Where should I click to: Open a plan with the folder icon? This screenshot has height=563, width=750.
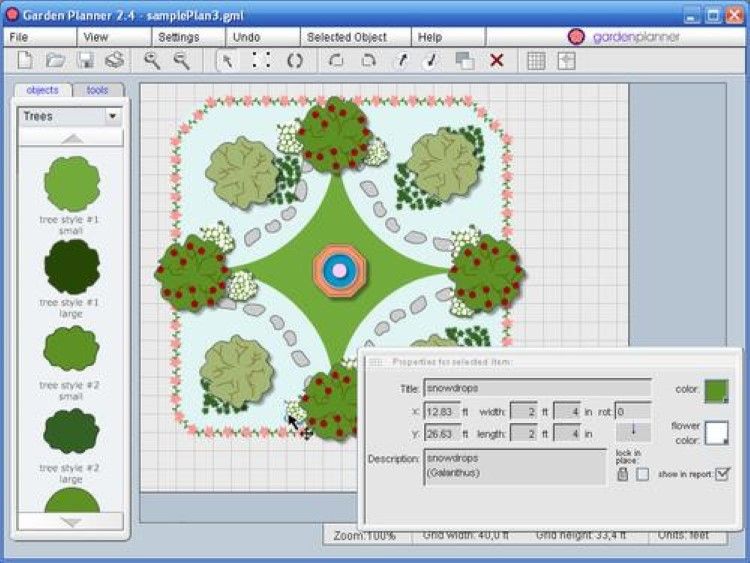pyautogui.click(x=55, y=60)
